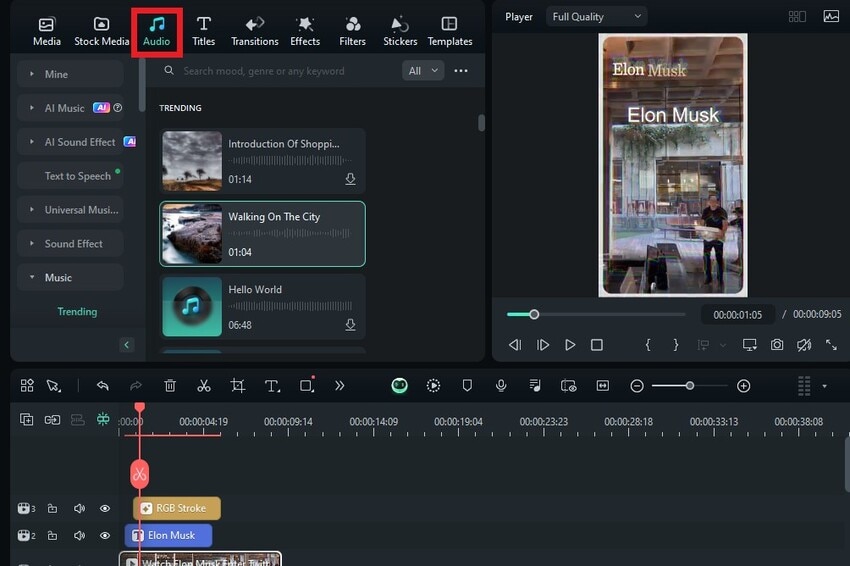The image size is (850, 566).
Task: Enter fullscreen preview mode
Action: pyautogui.click(x=831, y=345)
